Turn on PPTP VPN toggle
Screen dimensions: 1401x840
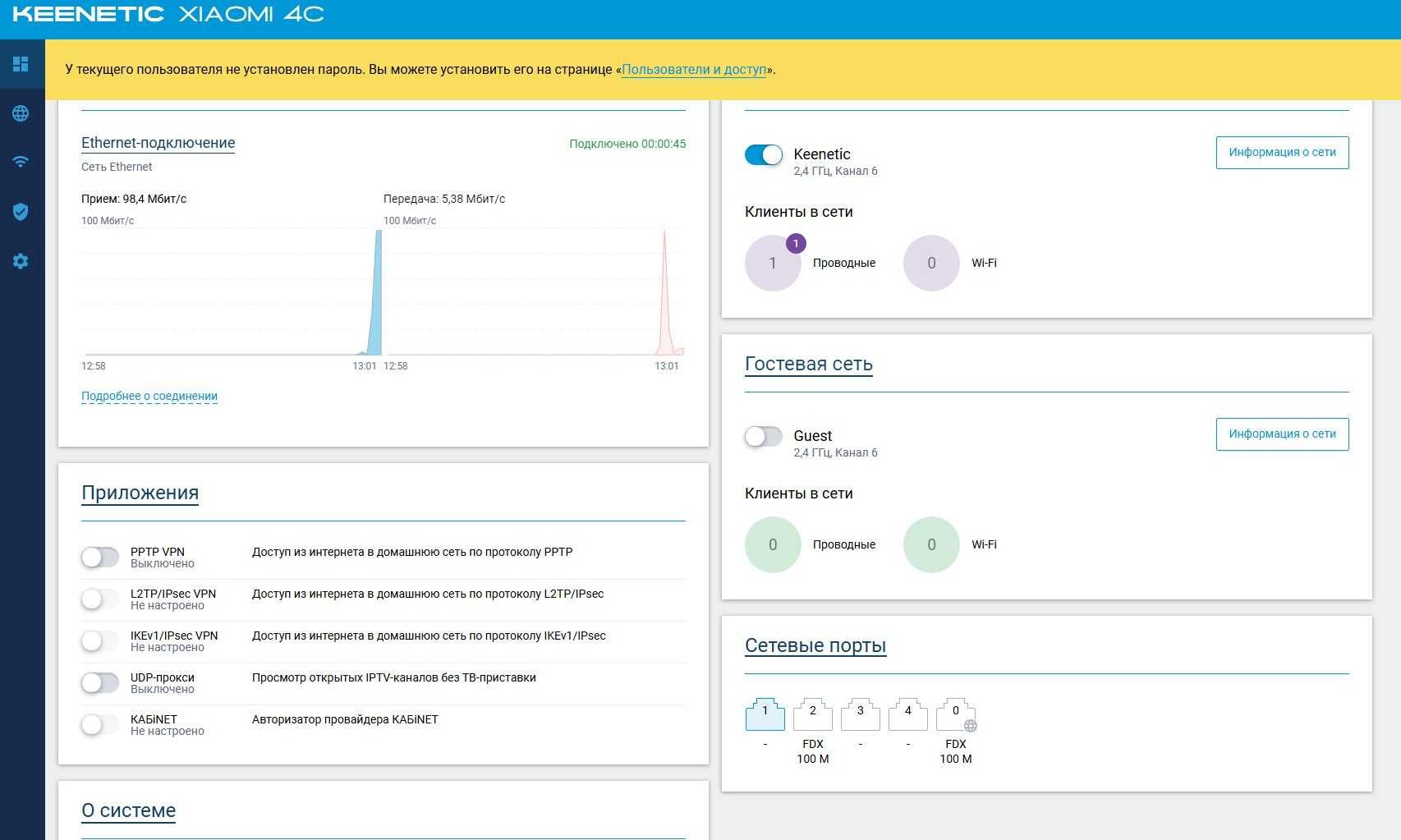point(100,558)
